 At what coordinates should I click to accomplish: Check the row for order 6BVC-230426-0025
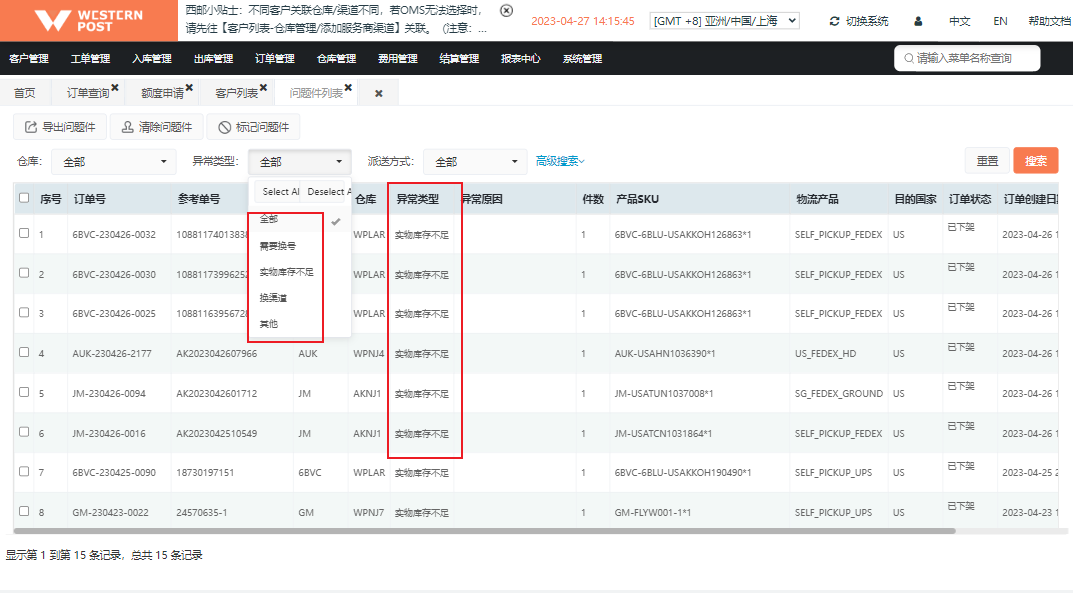[24, 312]
